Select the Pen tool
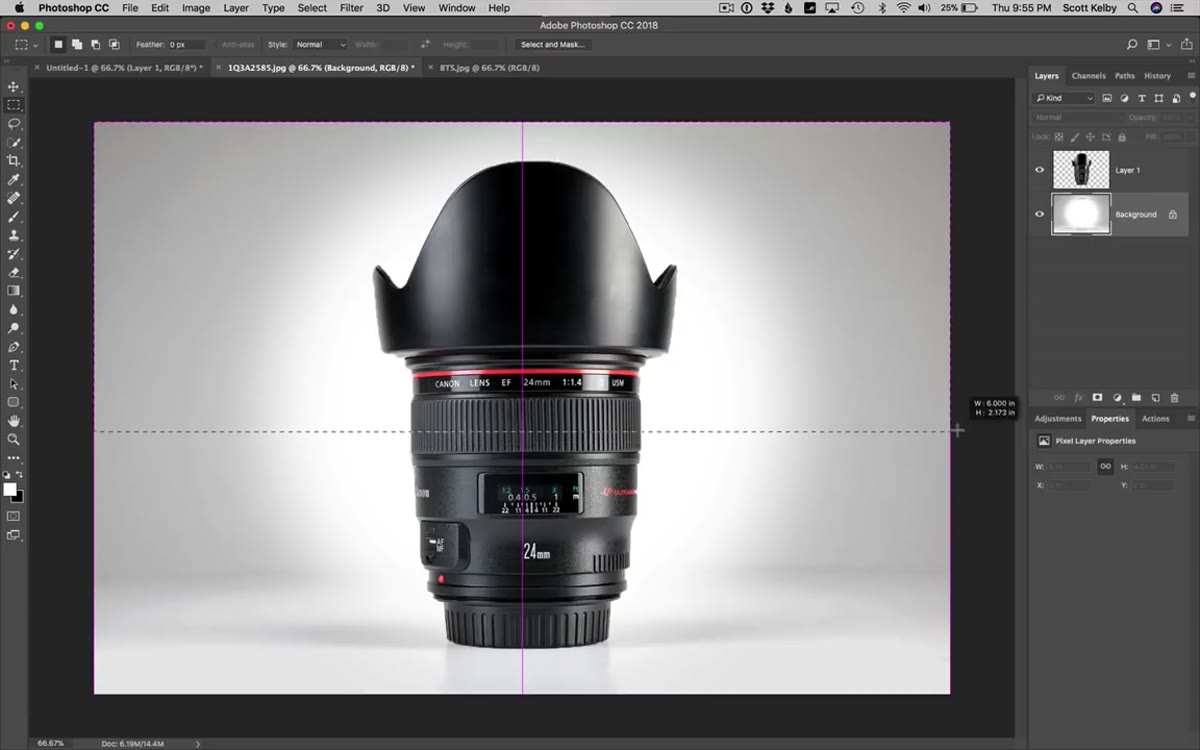The width and height of the screenshot is (1200, 750). (14, 347)
